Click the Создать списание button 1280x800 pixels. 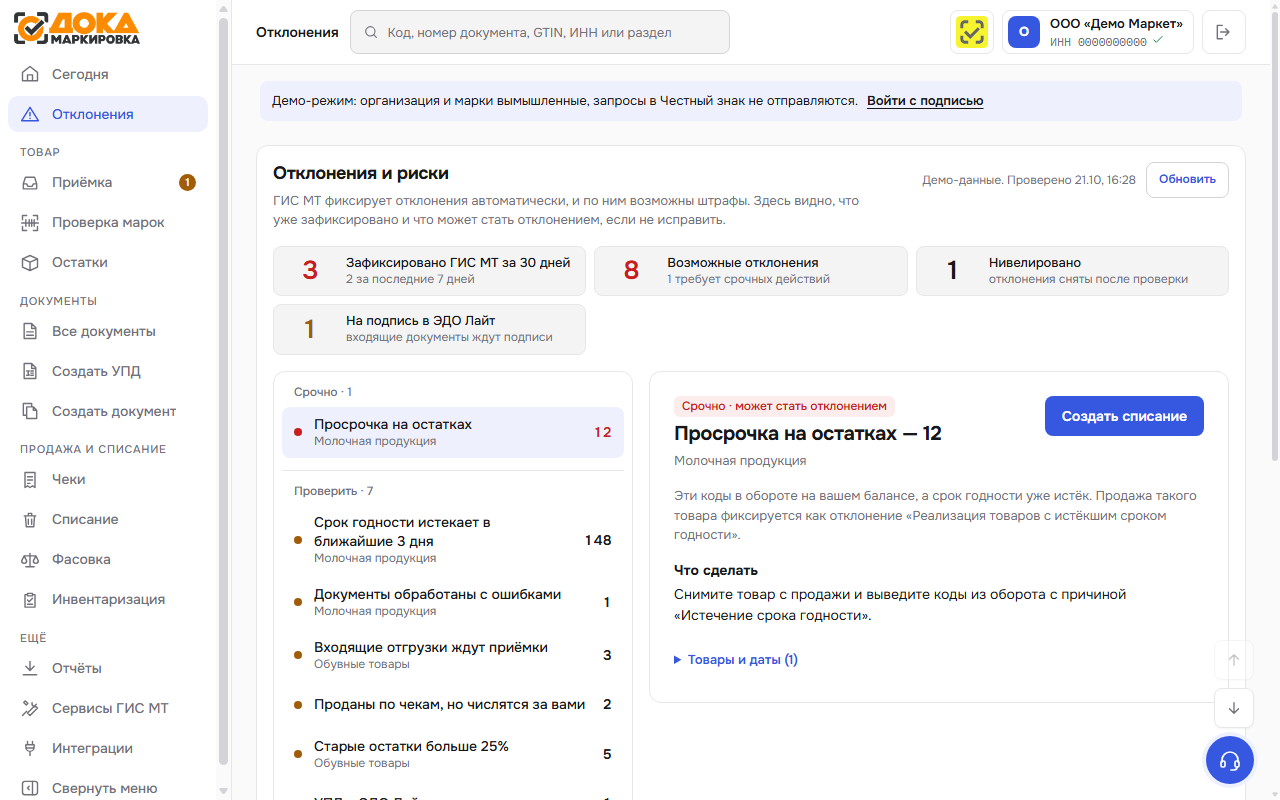point(1124,416)
